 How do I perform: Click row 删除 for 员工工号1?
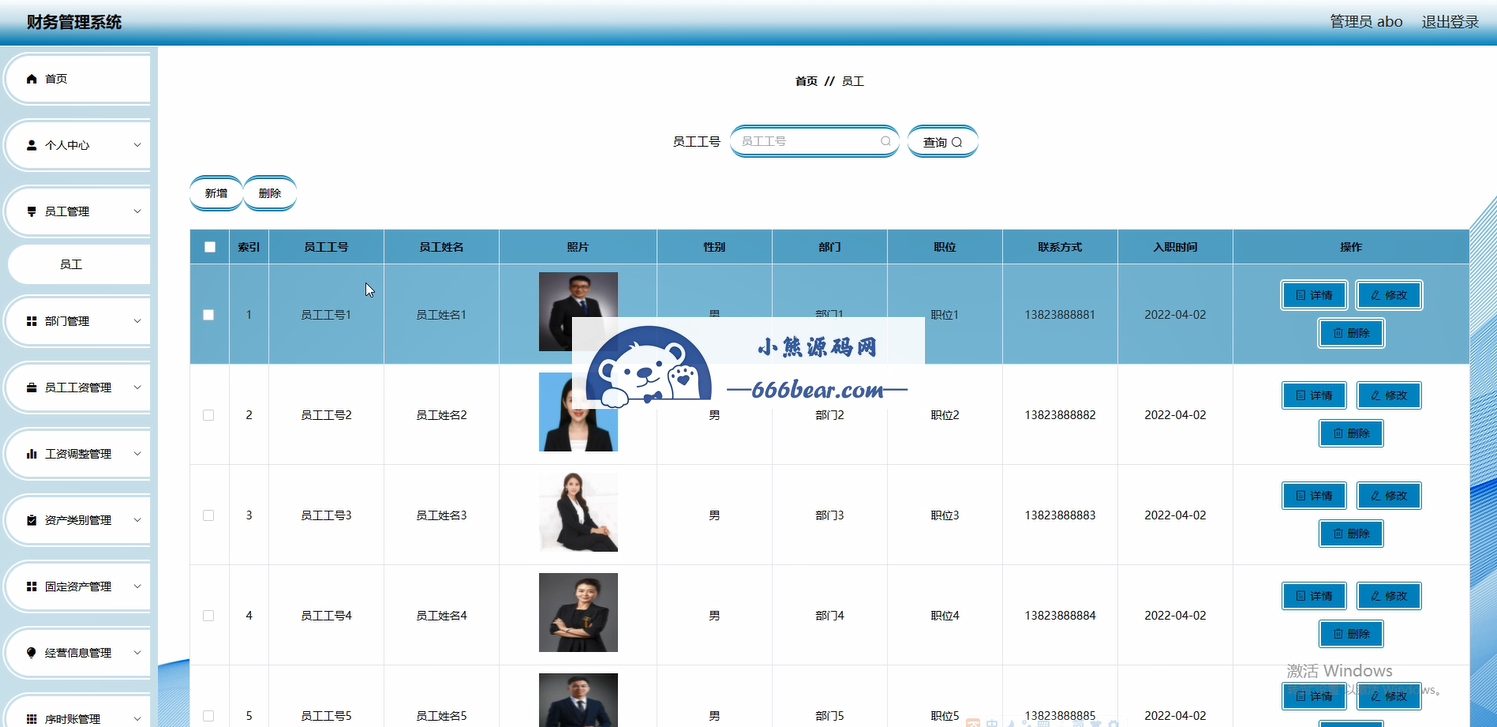pos(1351,333)
